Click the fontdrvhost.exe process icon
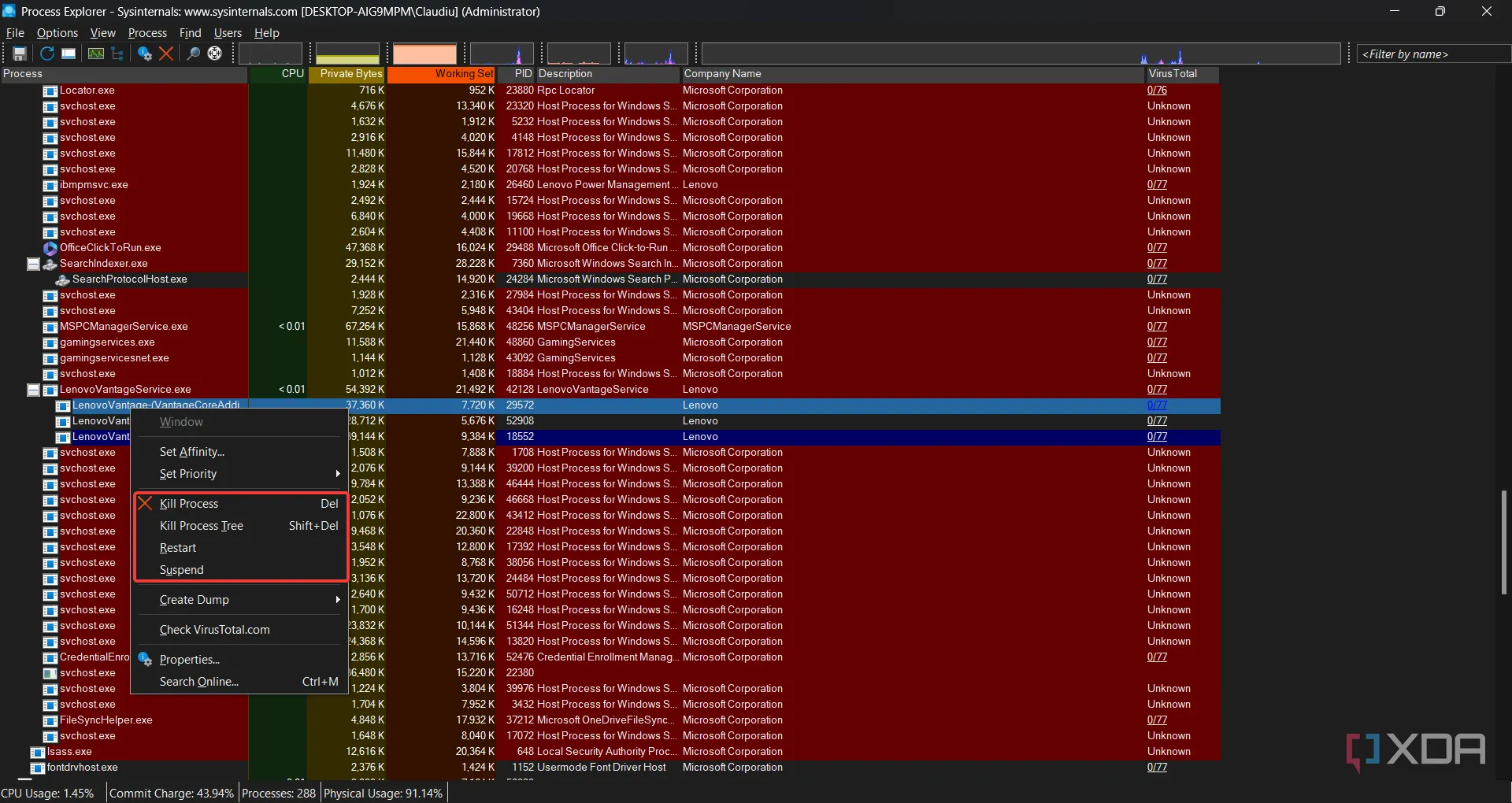The image size is (1512, 803). 38,768
